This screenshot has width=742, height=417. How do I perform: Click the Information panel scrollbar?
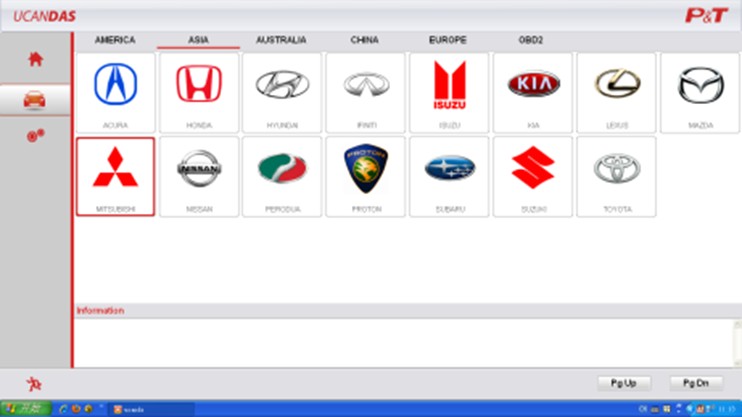[x=738, y=343]
